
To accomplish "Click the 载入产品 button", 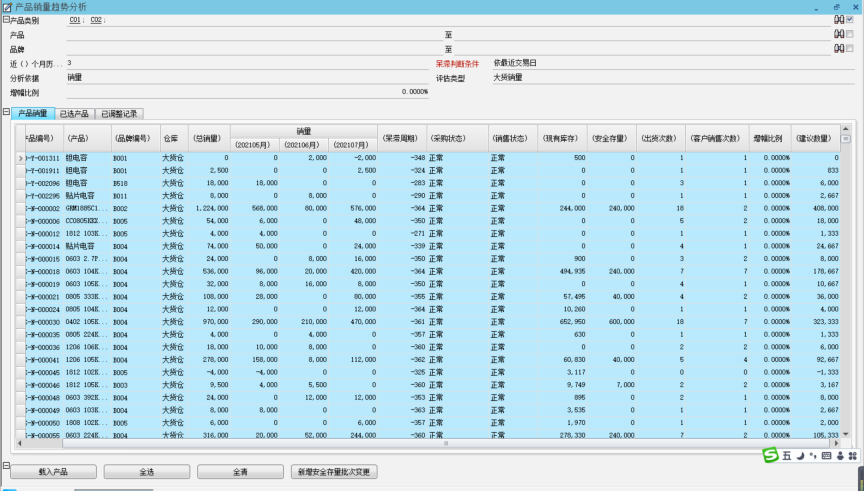I will point(53,471).
